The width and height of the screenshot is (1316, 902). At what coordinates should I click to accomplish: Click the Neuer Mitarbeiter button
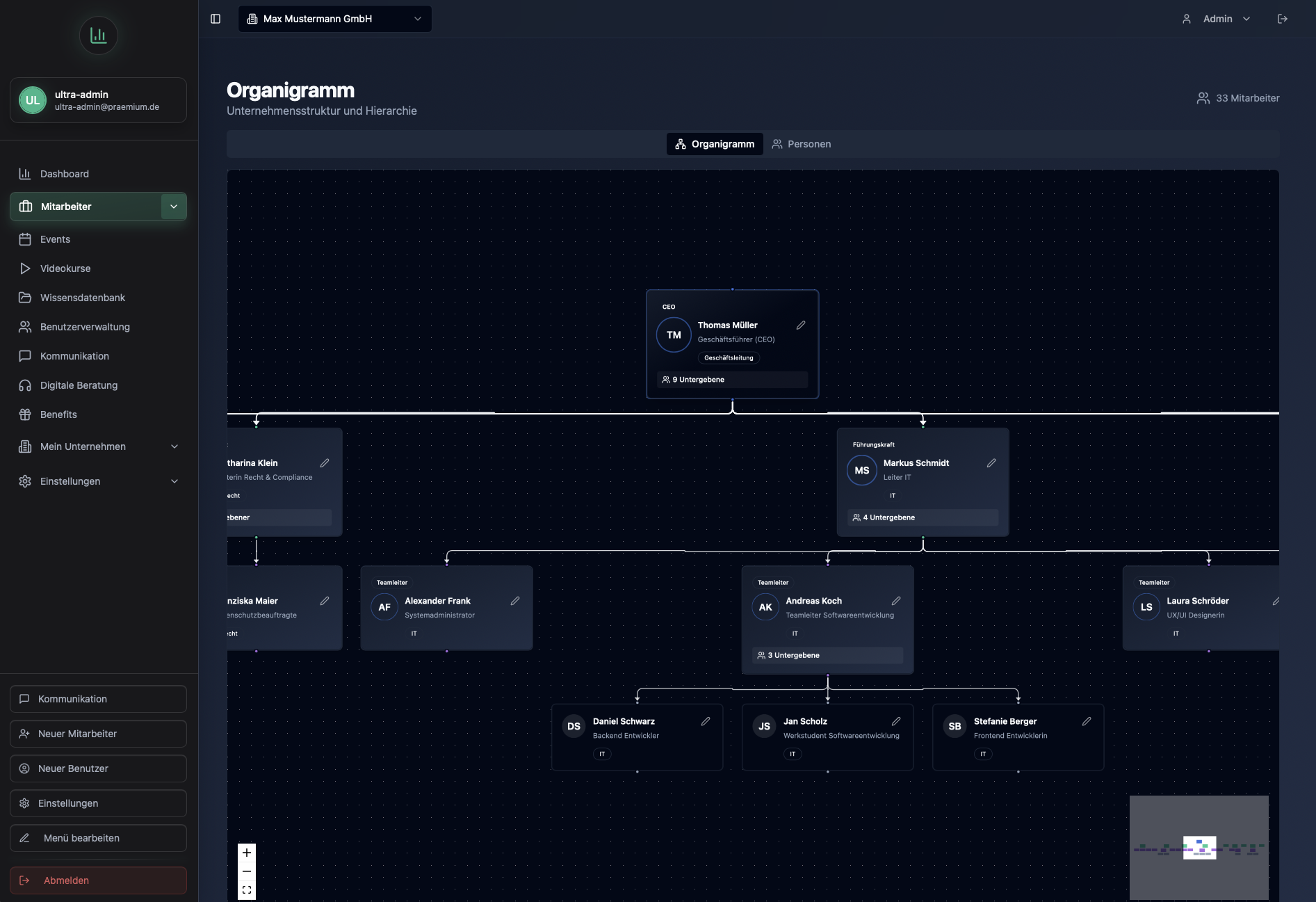(98, 734)
